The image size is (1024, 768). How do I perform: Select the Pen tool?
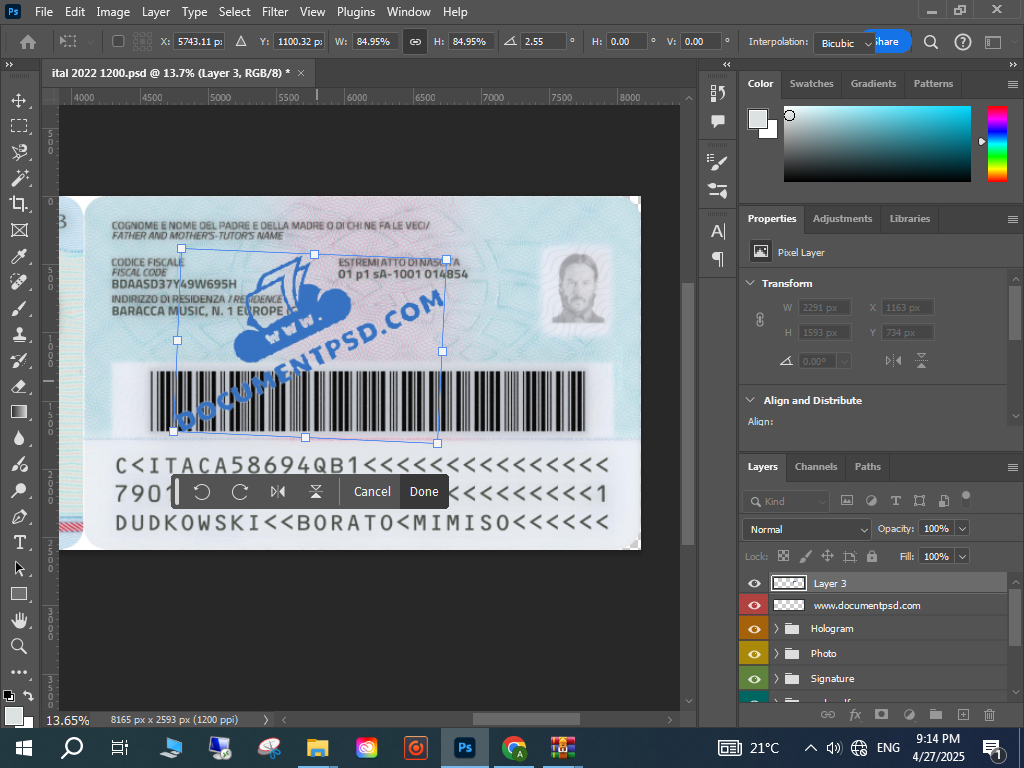coord(19,517)
